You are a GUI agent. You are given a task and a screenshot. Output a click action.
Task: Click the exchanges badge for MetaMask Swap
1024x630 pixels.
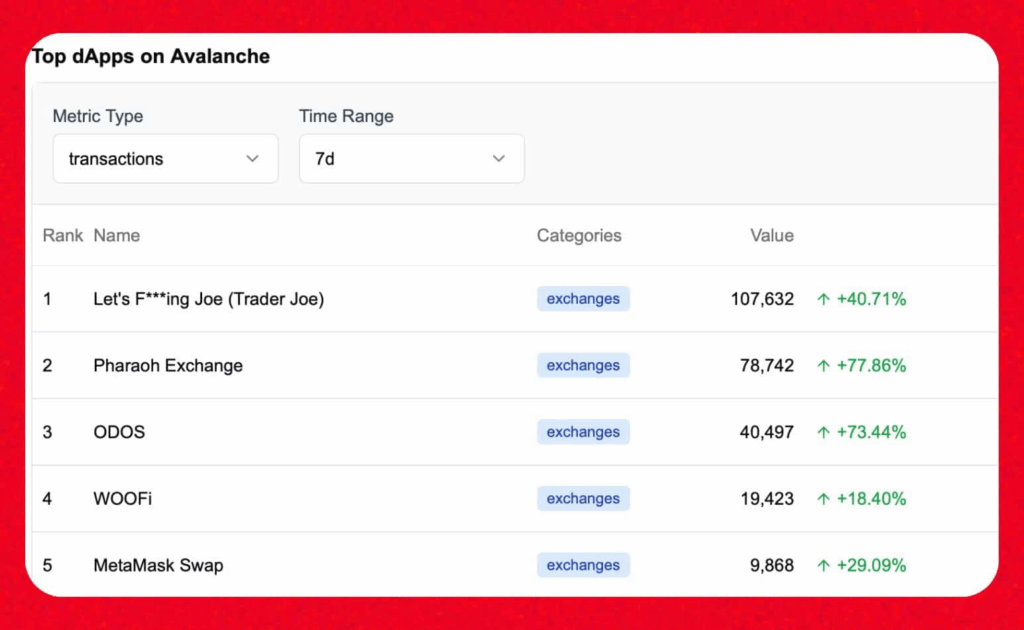(583, 565)
